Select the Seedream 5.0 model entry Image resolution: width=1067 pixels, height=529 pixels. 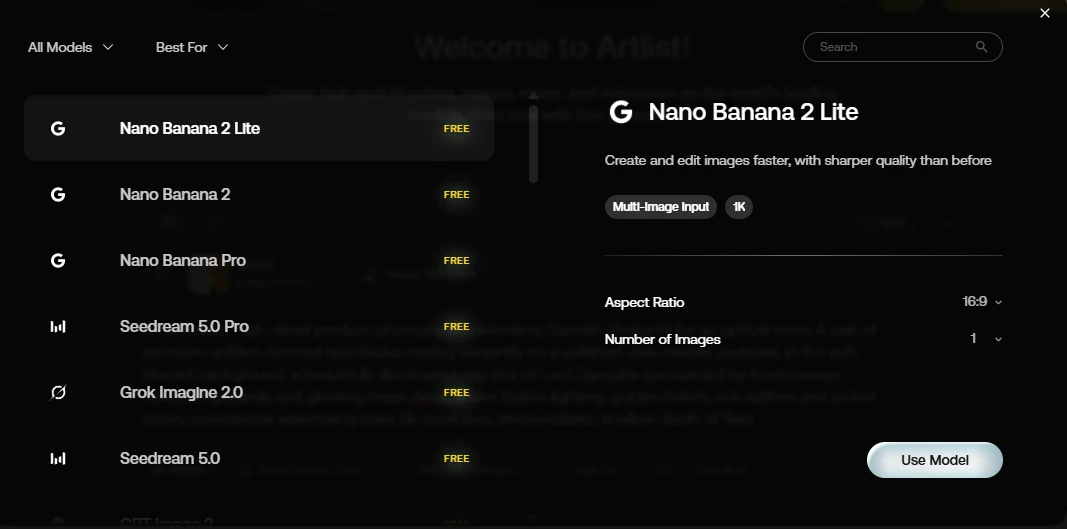[259, 459]
